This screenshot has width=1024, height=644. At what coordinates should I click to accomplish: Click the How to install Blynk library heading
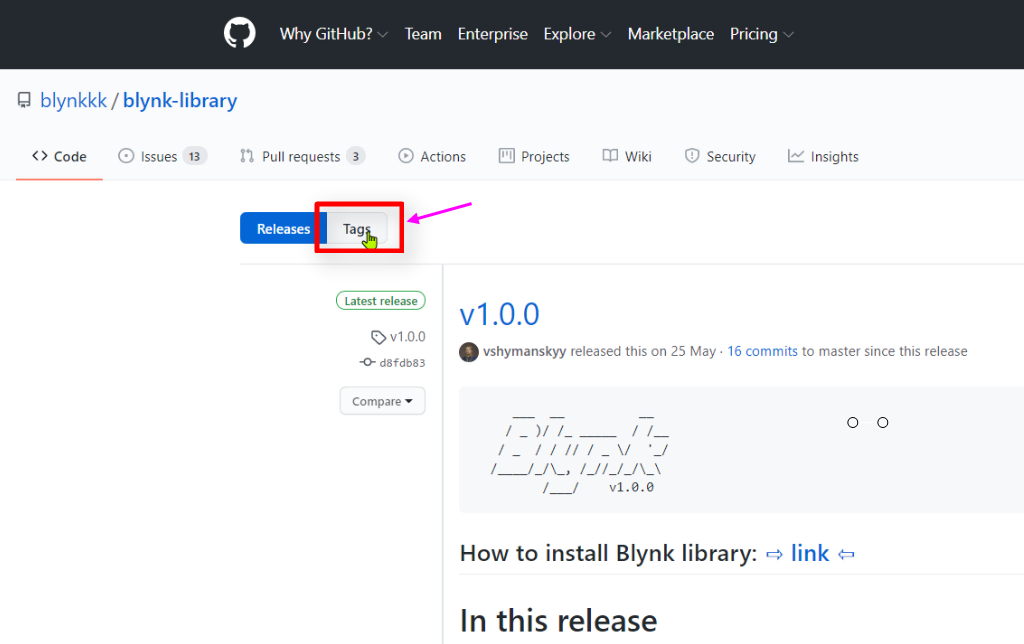click(608, 553)
